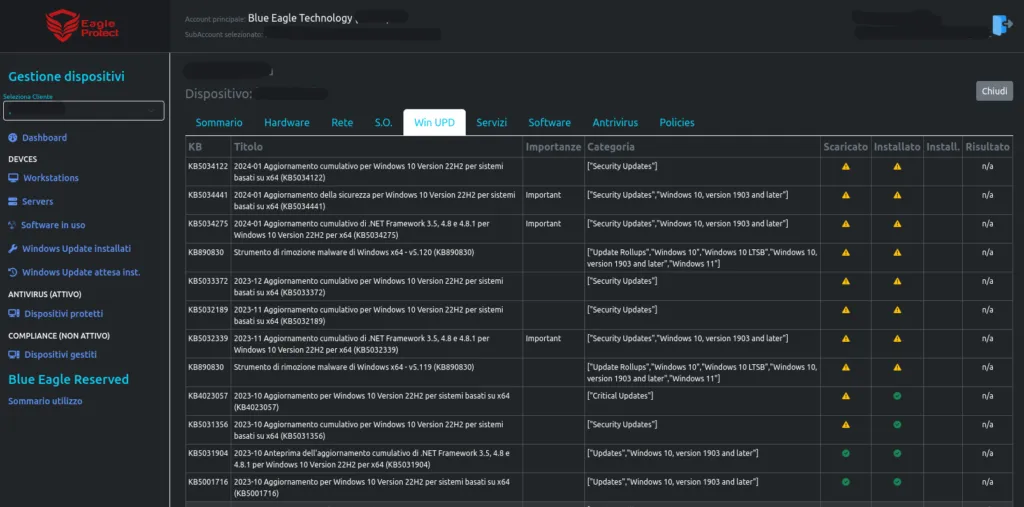Screen dimensions: 1024x507
Task: Click the Gestione dispositivi heading
Action: click(67, 76)
